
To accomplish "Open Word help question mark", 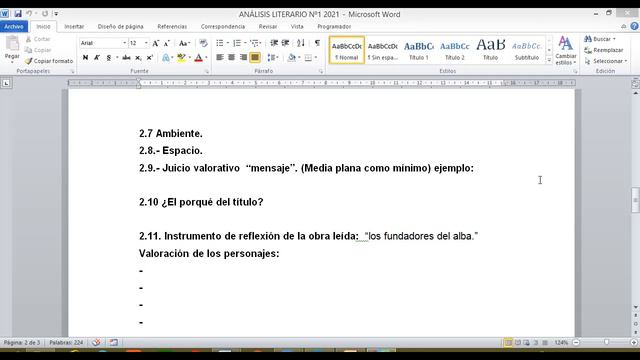I will tap(634, 27).
